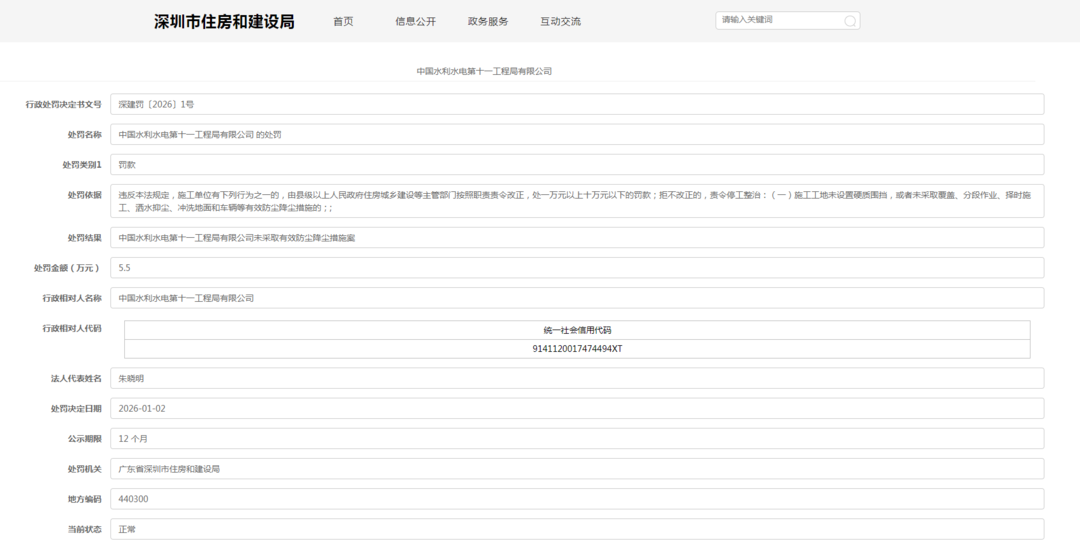The height and width of the screenshot is (545, 1080).
Task: Click the 法人代表姓名 field 朱晓明
Action: [576, 379]
